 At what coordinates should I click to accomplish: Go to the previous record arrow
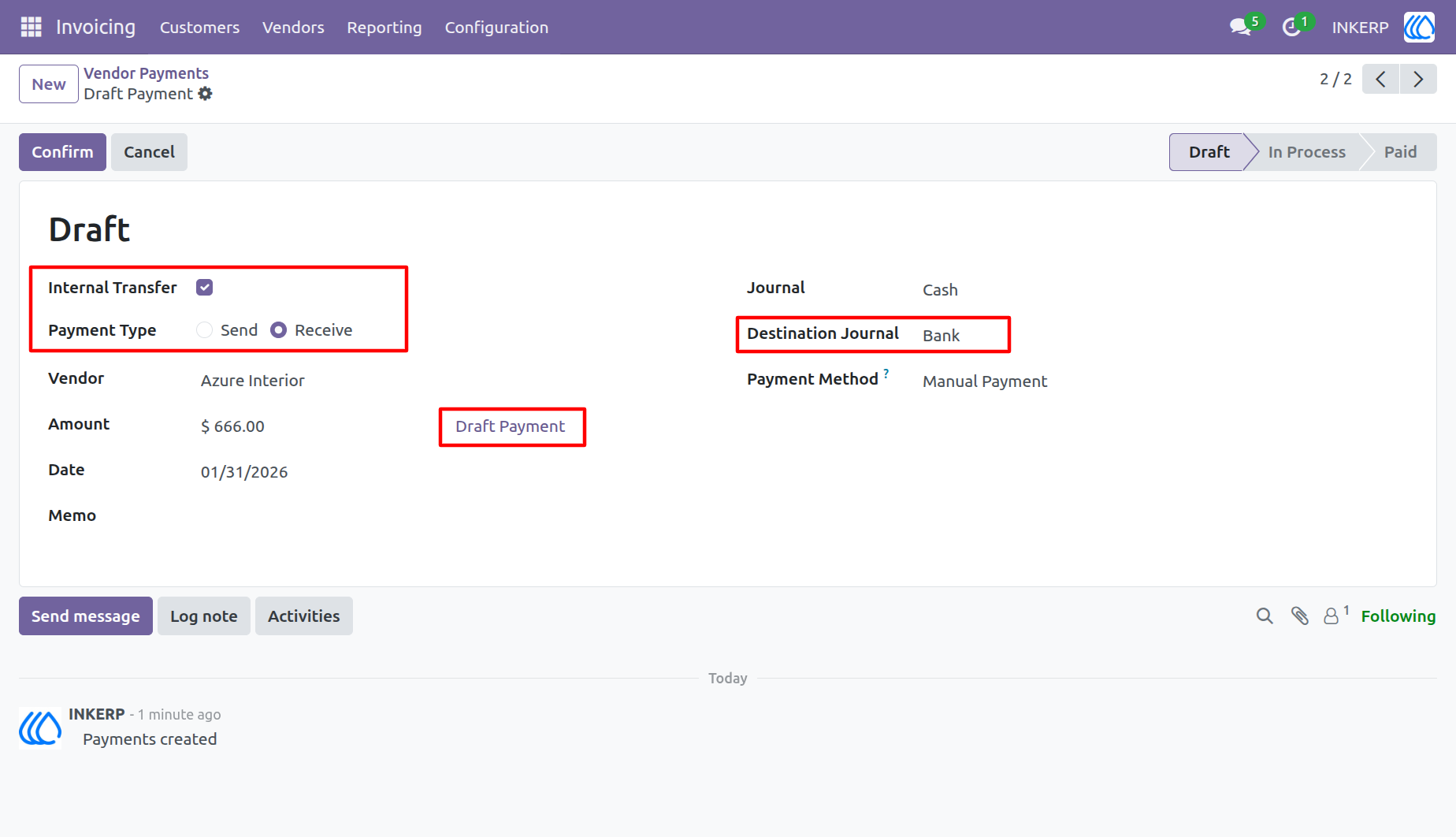[x=1380, y=79]
